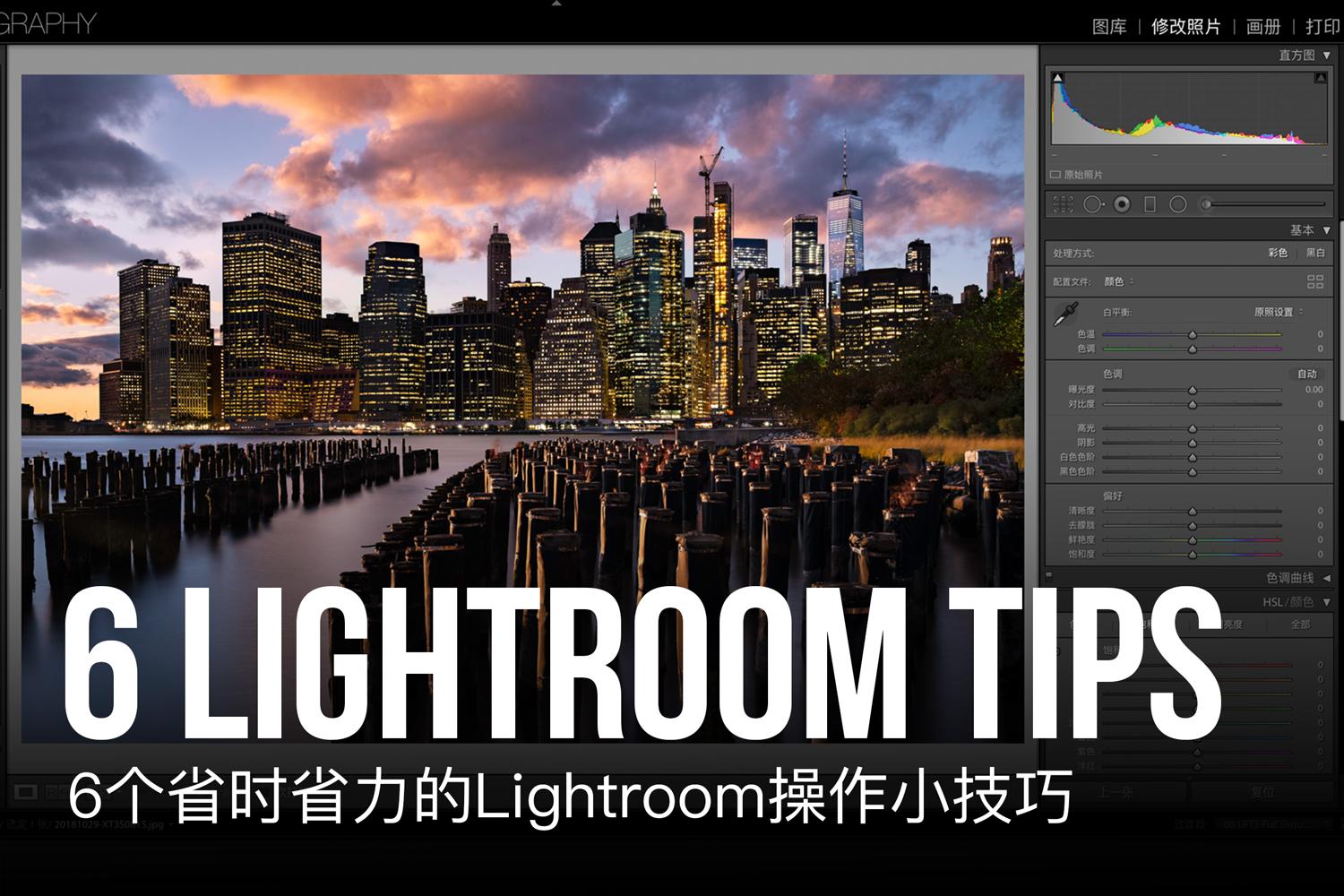Screen dimensions: 1344x896
Task: Pick the white balance eyedropper tool
Action: (1065, 314)
